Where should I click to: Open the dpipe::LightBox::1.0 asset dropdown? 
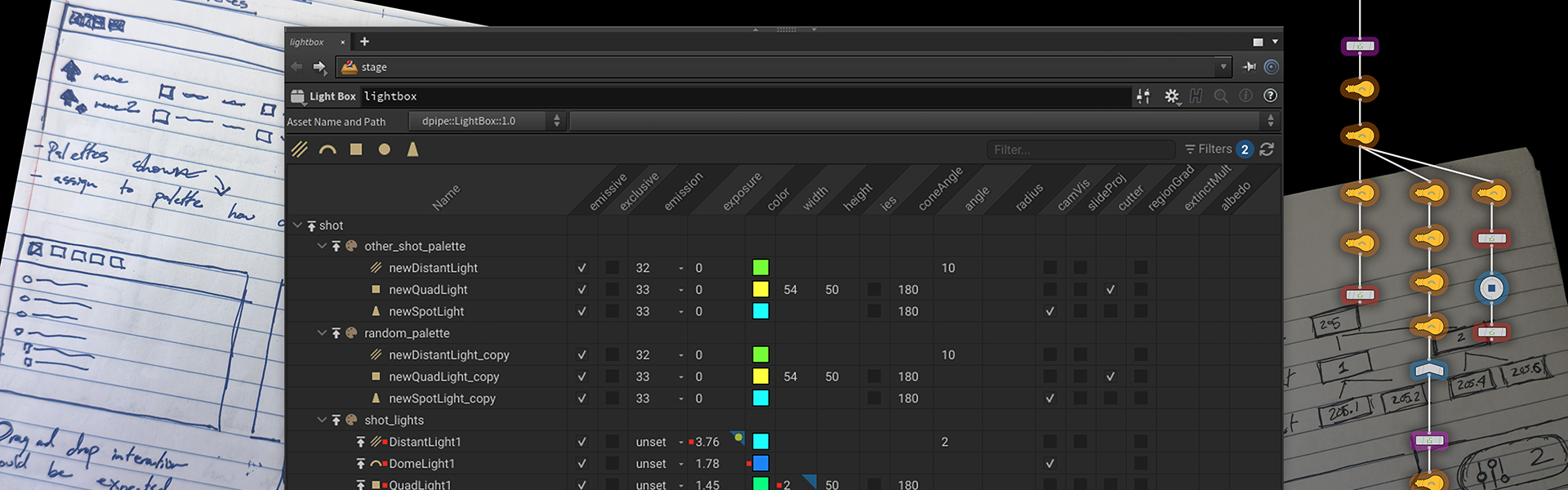pos(487,121)
